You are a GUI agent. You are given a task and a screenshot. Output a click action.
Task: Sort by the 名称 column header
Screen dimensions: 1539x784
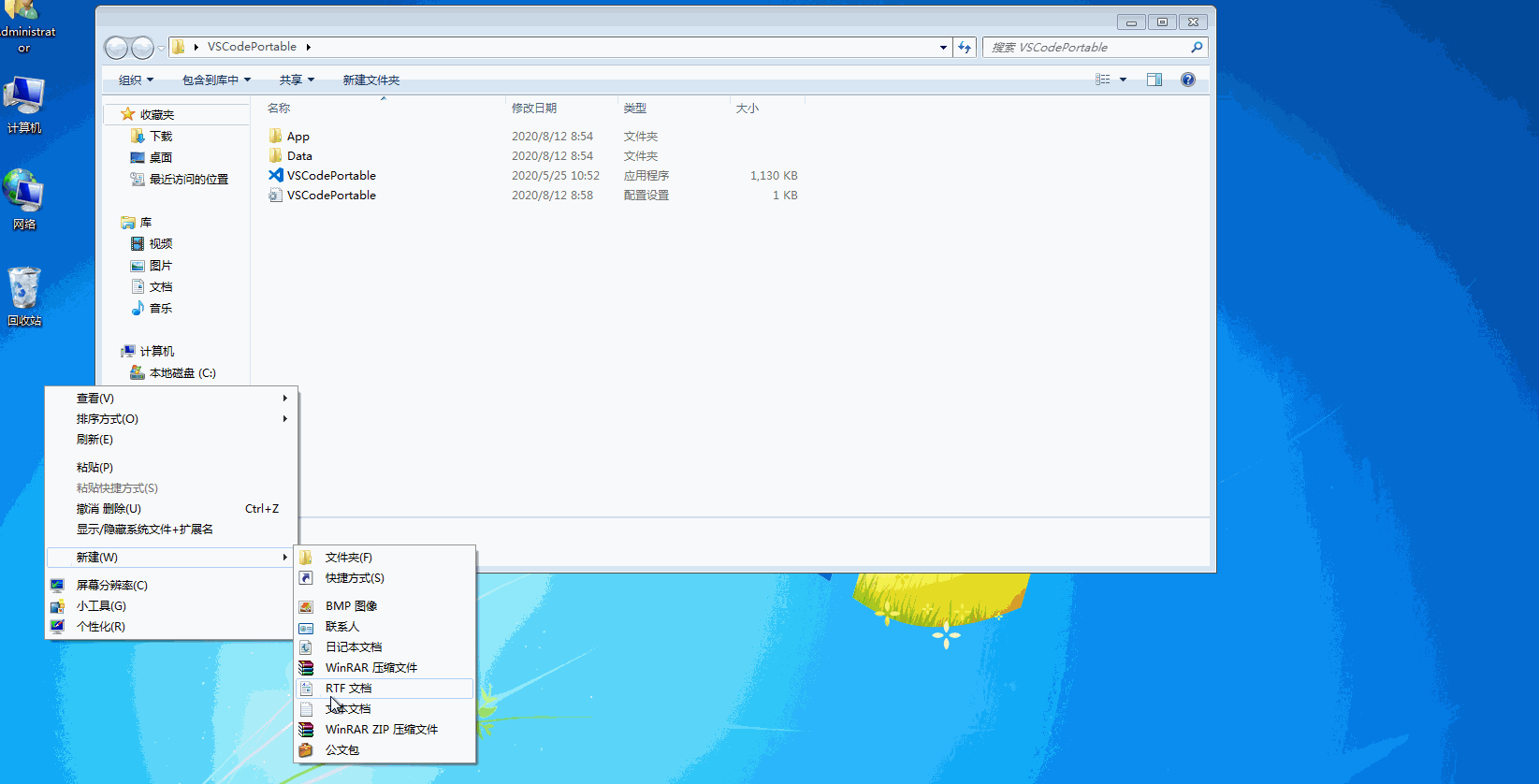coord(279,109)
